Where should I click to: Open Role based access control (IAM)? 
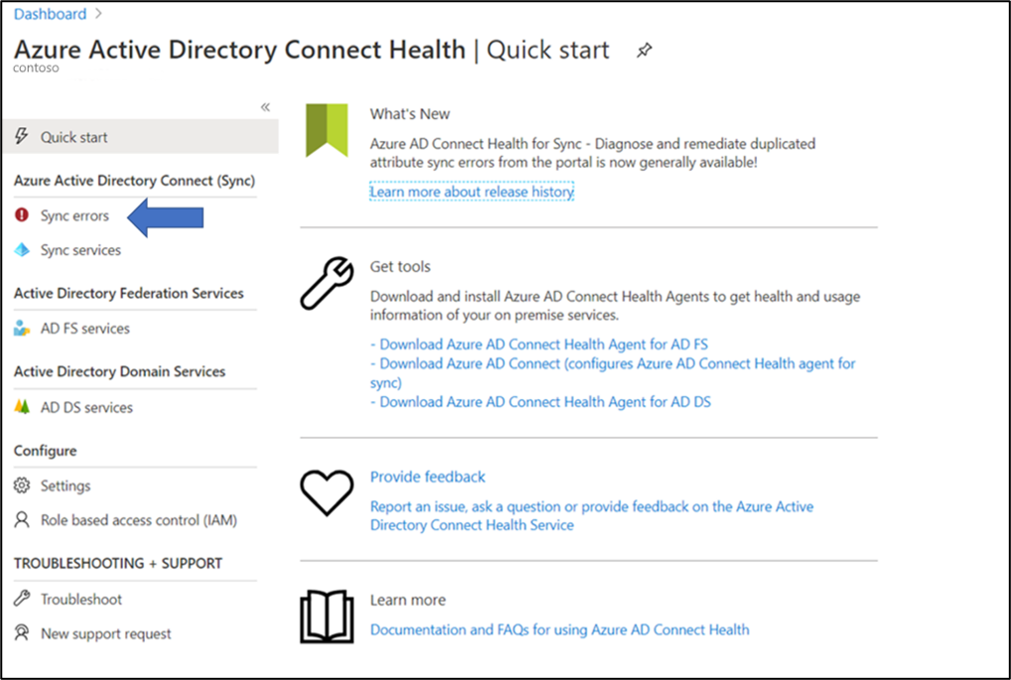(x=139, y=520)
